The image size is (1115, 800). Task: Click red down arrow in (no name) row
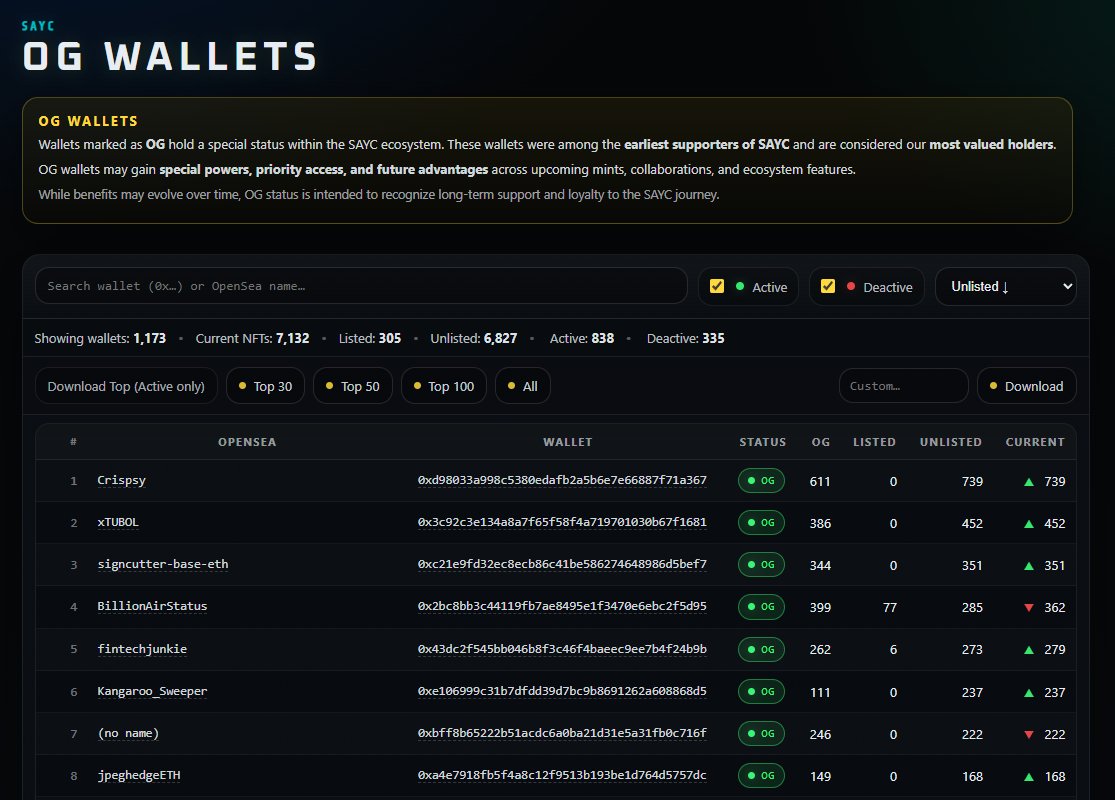(1028, 735)
